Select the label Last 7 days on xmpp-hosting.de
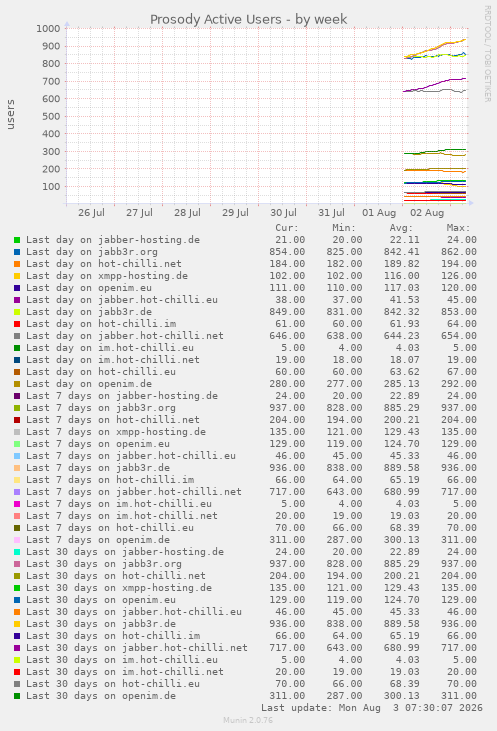 pos(116,432)
